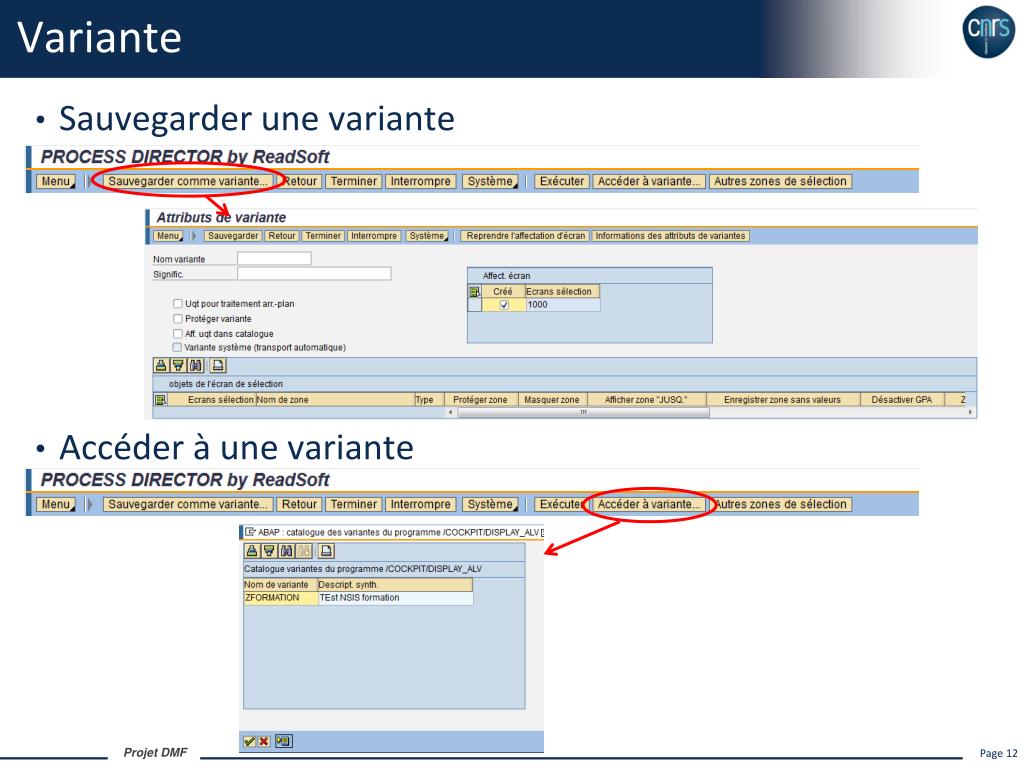This screenshot has height=768, width=1024.
Task: Open Système under 'Sauvegarder une variante' heading
Action: (x=490, y=182)
